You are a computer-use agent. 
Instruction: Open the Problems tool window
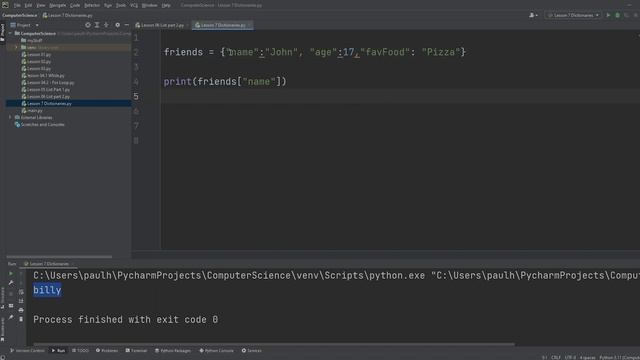(x=107, y=351)
